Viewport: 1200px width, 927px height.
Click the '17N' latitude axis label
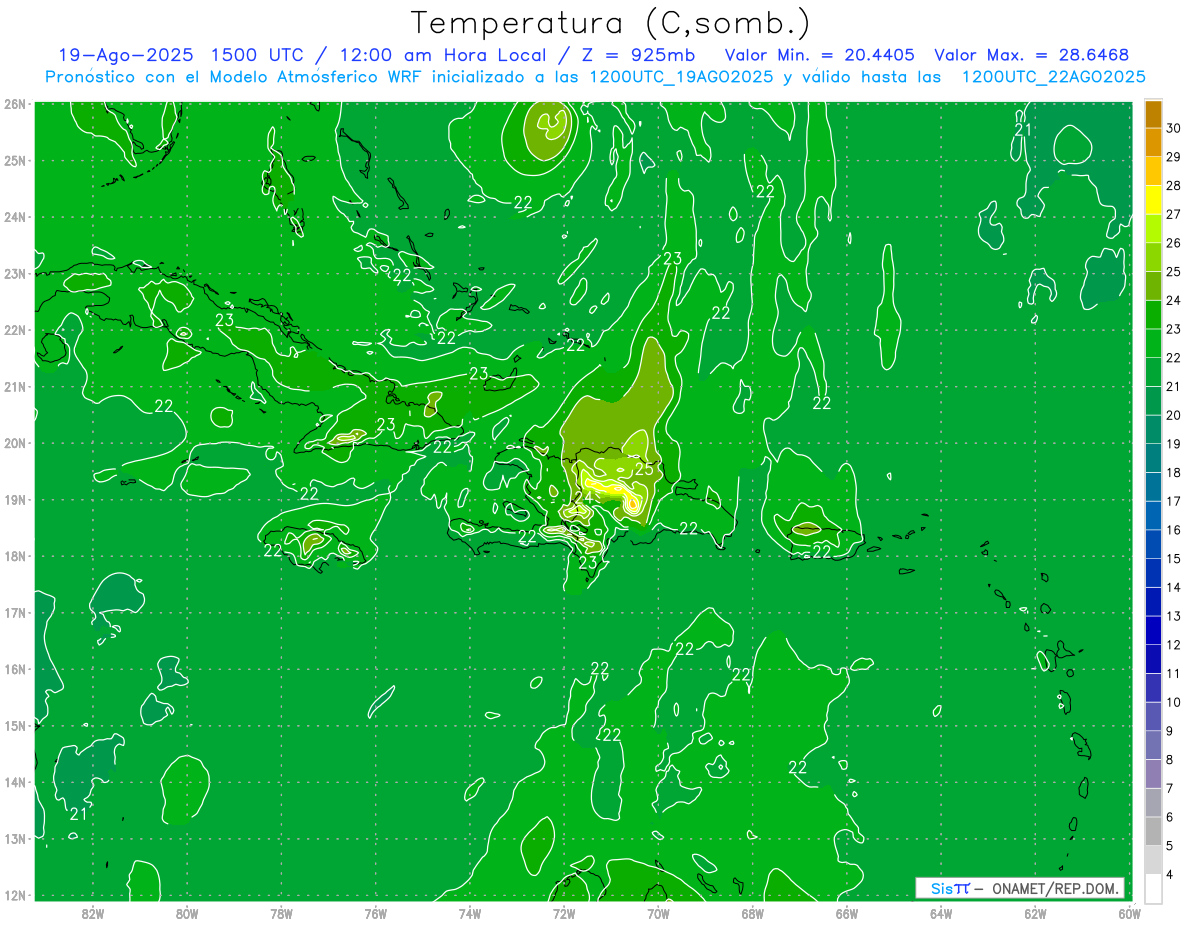pos(15,612)
